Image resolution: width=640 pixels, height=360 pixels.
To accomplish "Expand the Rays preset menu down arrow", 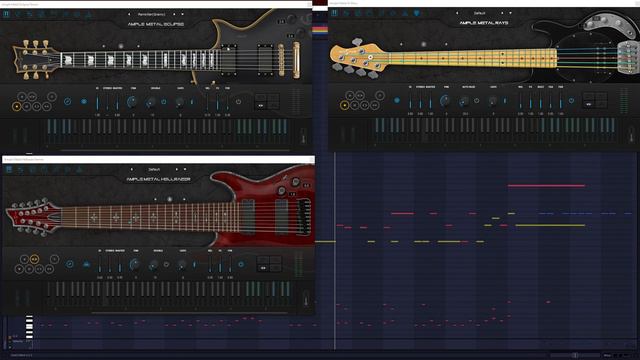I will (x=510, y=13).
